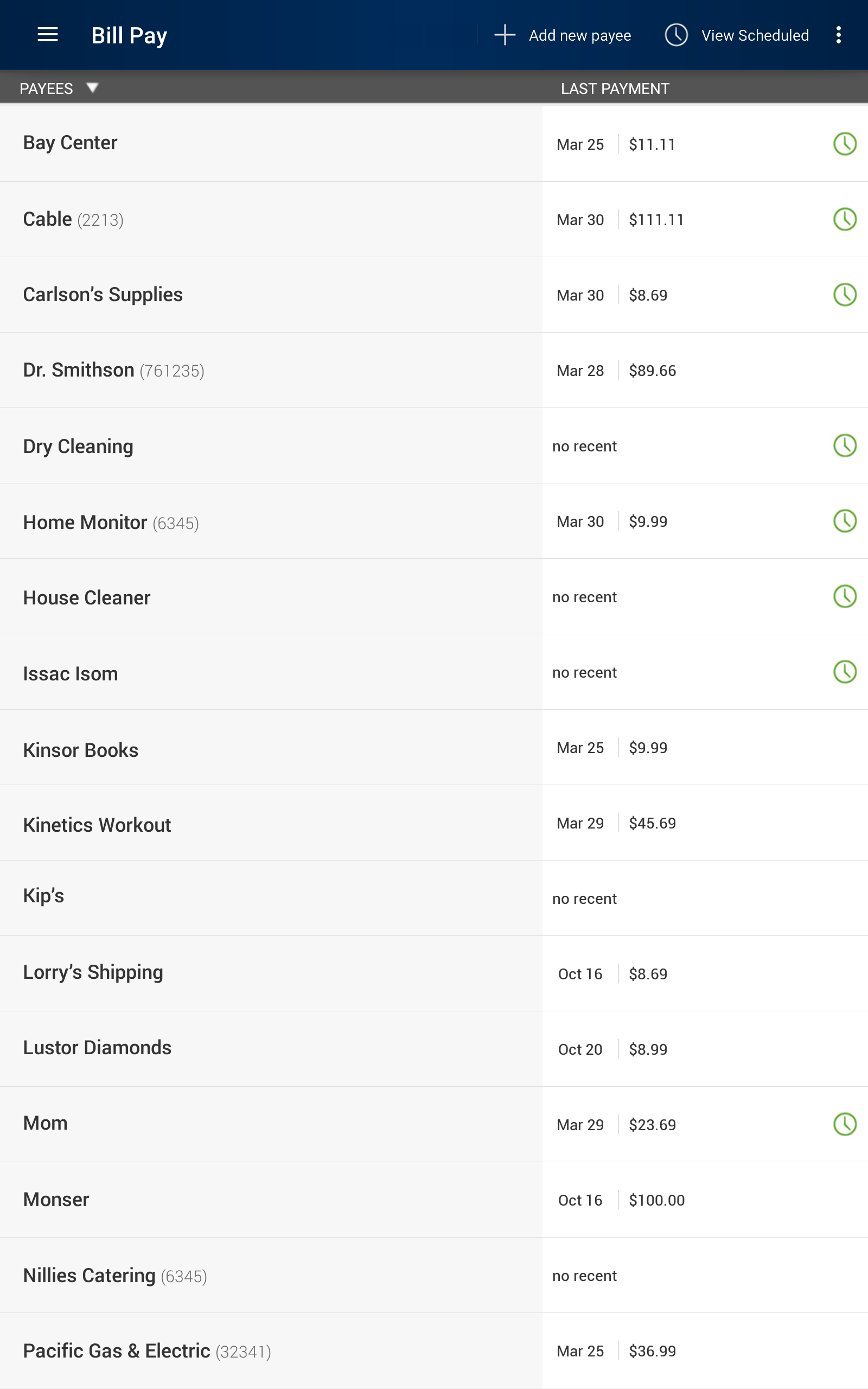Select the Nillies Catering payee row
The width and height of the screenshot is (868, 1389).
point(115,1276)
